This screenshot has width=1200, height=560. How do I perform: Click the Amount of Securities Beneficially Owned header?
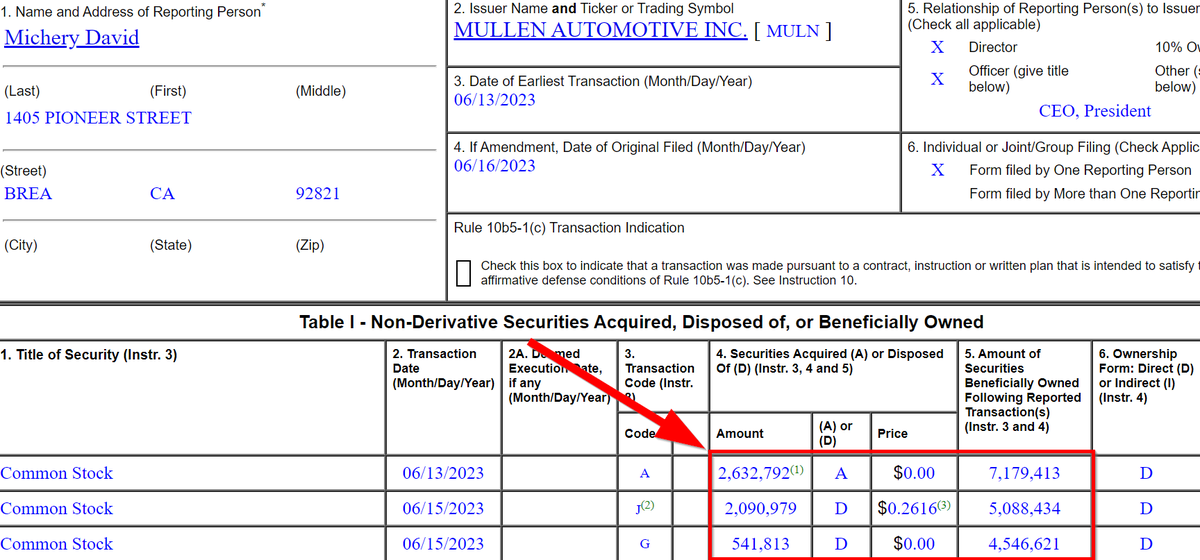[1023, 390]
